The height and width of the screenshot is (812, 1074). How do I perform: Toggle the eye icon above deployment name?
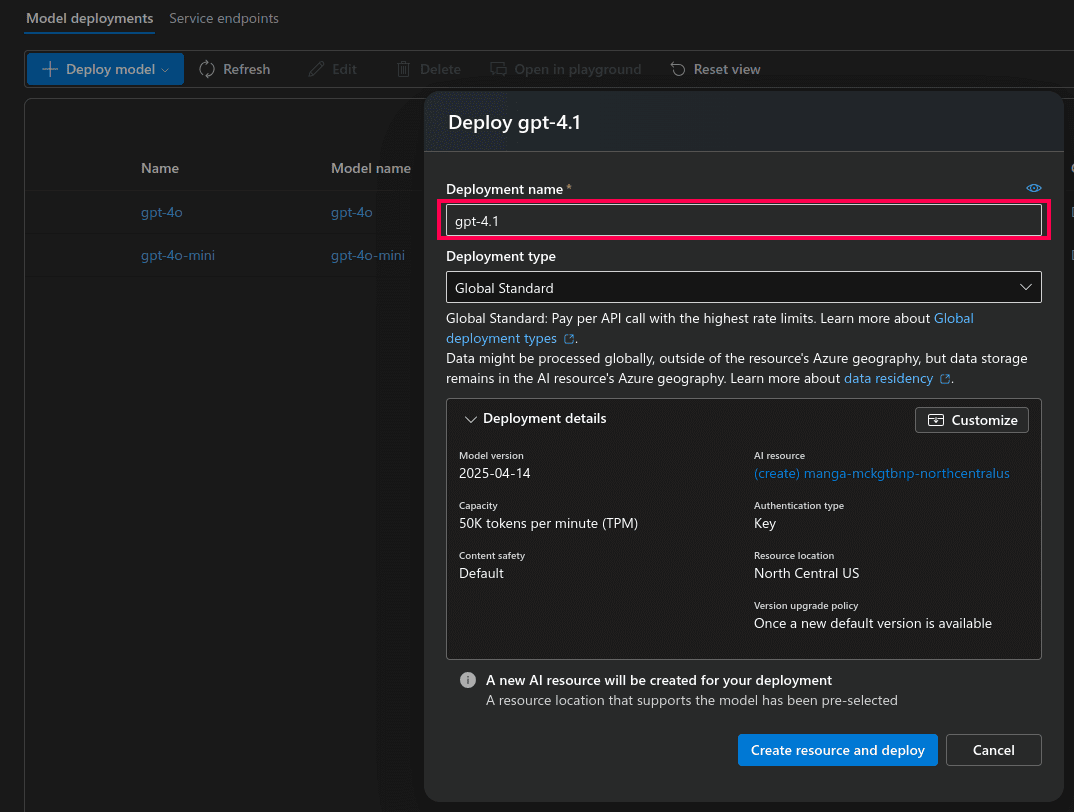click(1033, 187)
